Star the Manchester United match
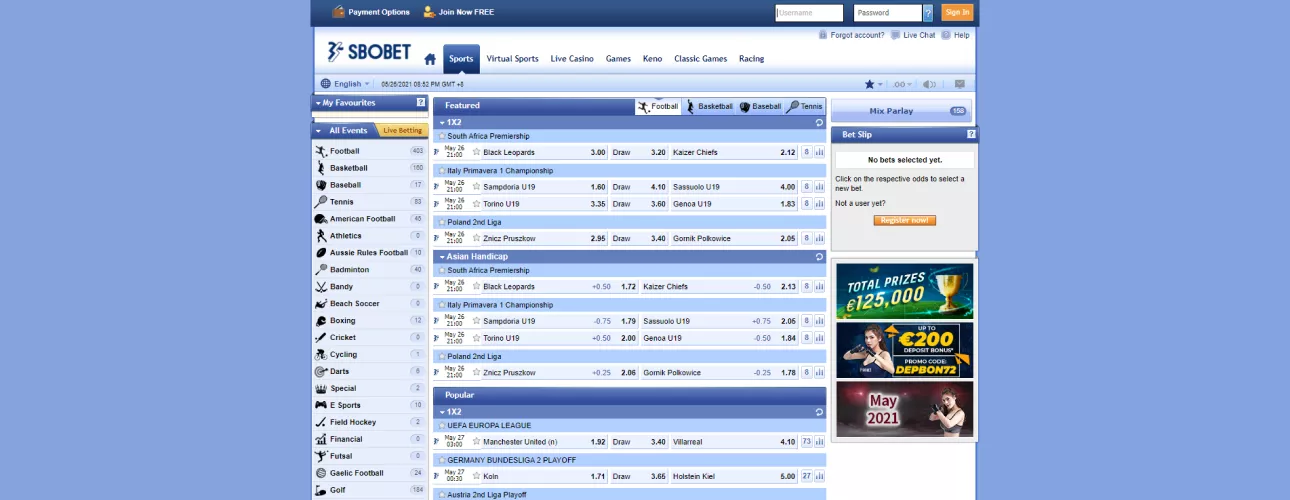This screenshot has width=1290, height=500. click(476, 442)
